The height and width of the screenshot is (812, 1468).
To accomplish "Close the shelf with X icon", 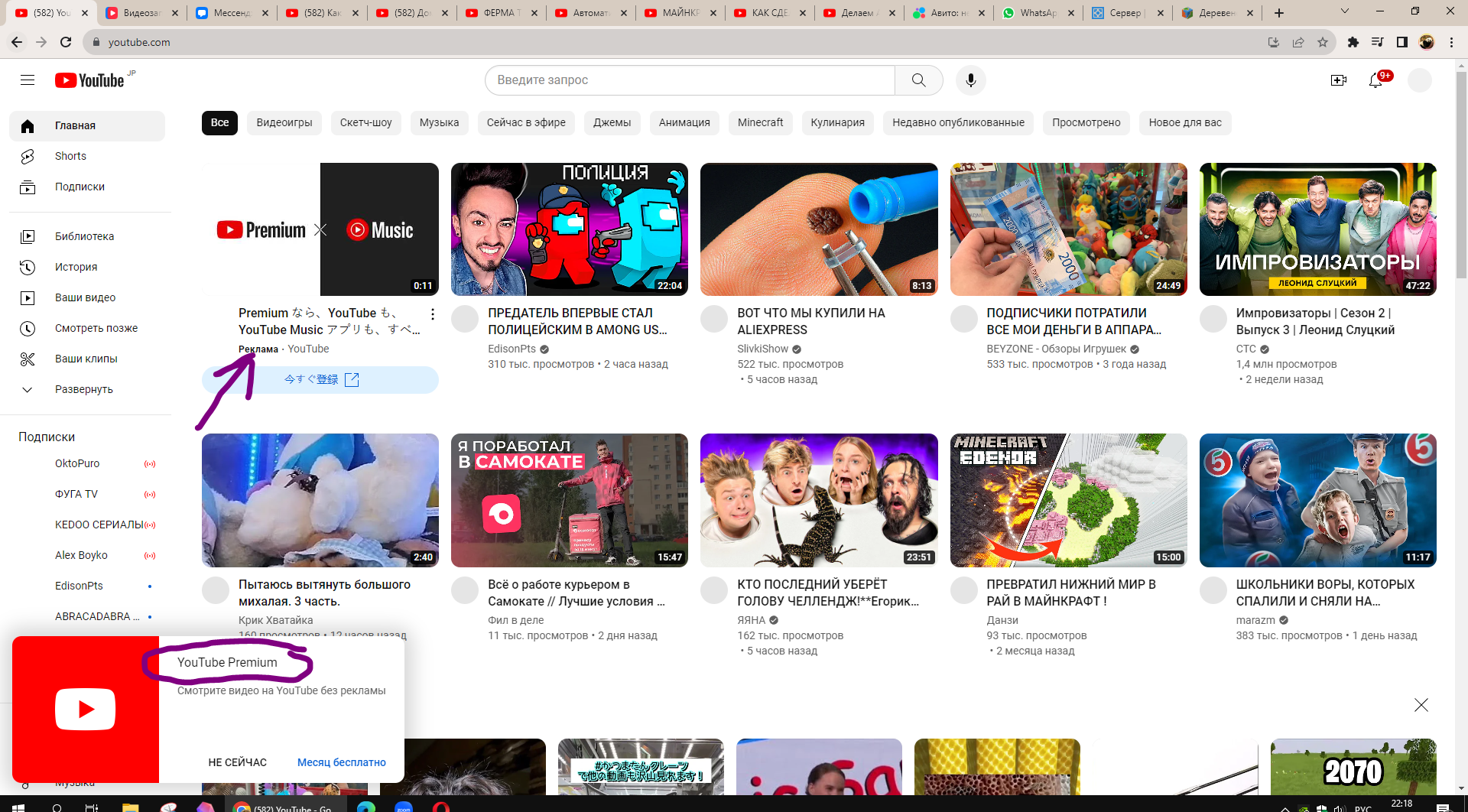I will click(1421, 705).
